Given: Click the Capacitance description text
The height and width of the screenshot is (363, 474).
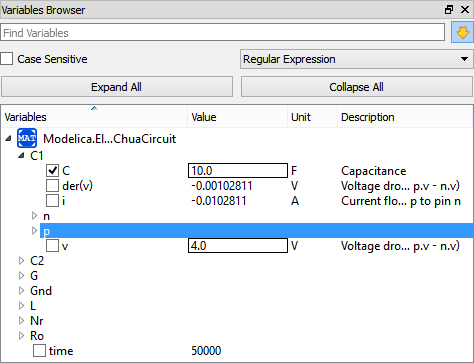Looking at the screenshot, I should (373, 171).
